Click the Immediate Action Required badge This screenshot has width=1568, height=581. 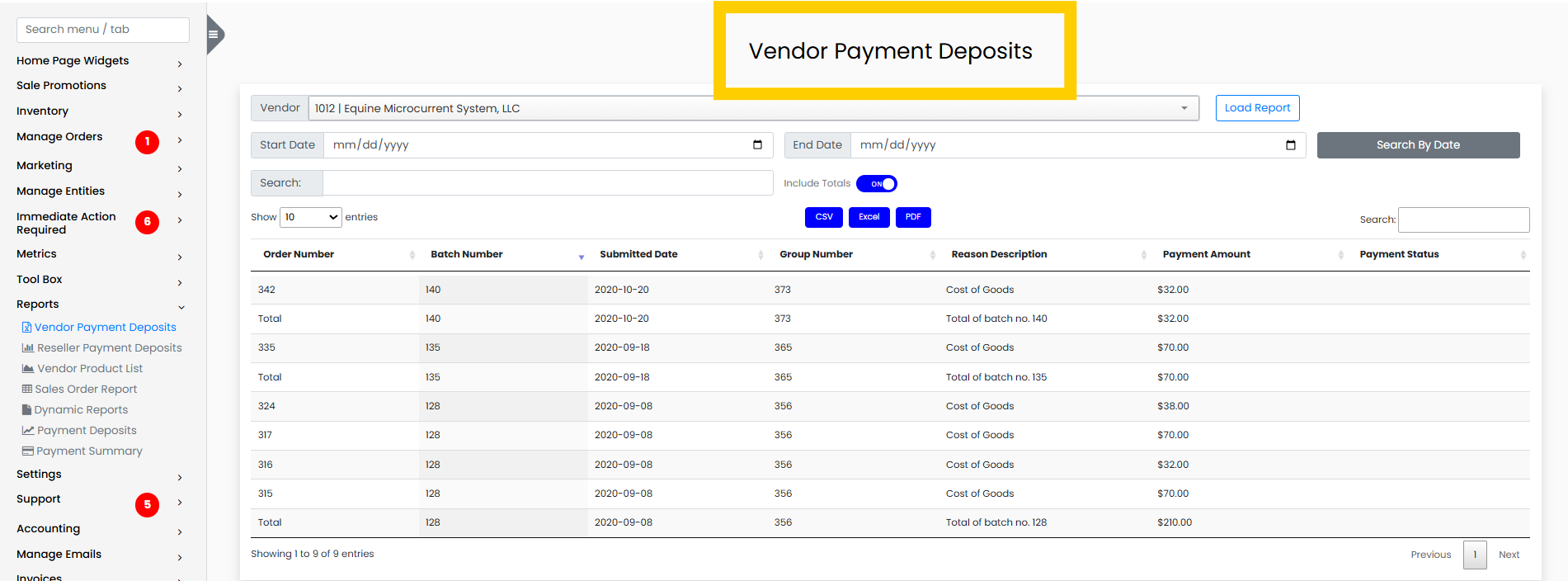click(x=147, y=222)
